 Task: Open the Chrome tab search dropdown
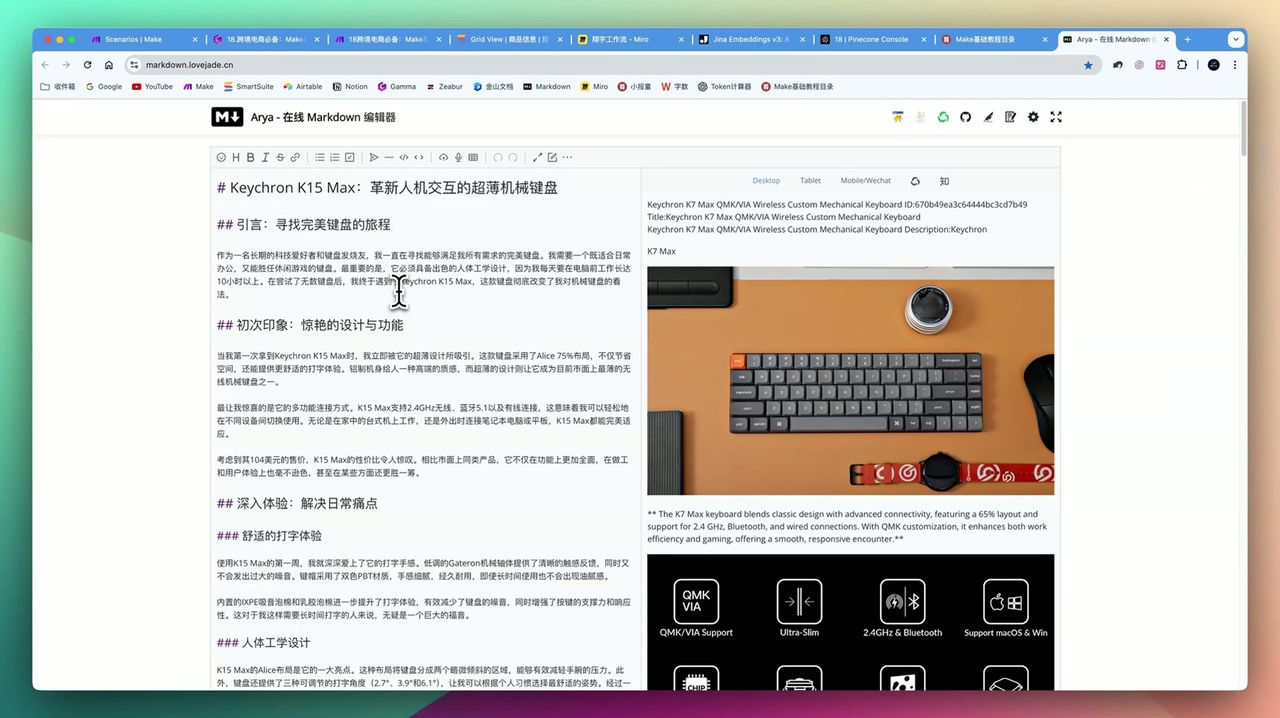click(x=1236, y=40)
